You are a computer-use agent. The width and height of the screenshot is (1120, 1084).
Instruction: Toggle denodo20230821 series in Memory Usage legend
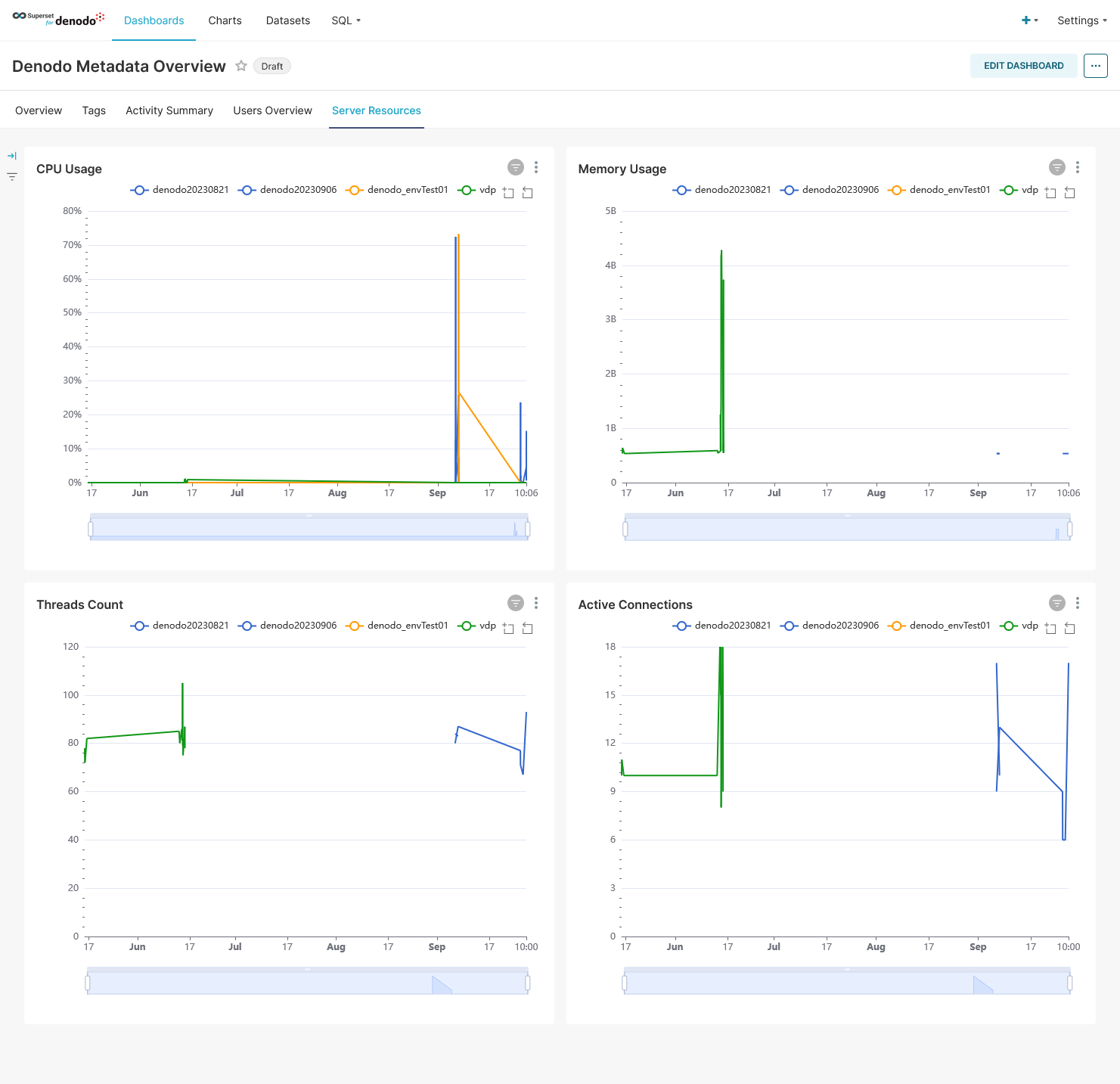pos(722,190)
